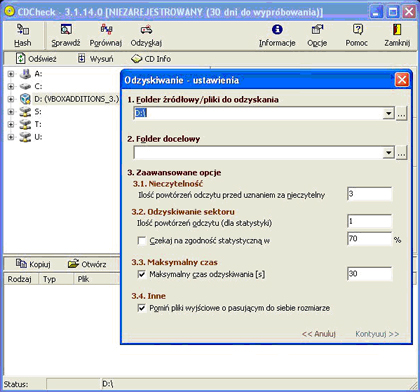Click the Rodzaj column header
The height and width of the screenshot is (392, 420).
click(x=21, y=279)
